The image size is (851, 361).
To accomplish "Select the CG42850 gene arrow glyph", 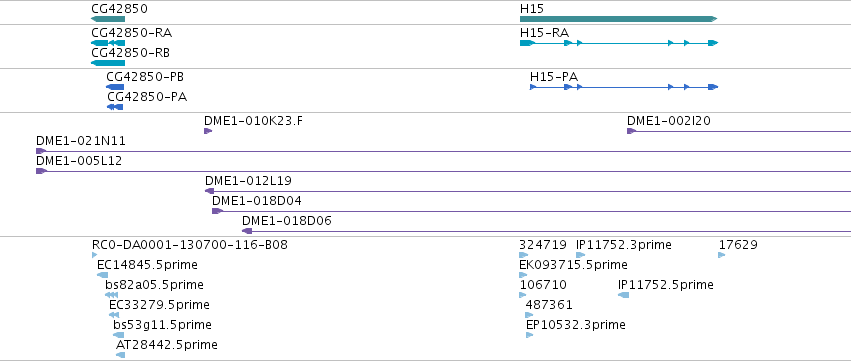I will pos(108,19).
